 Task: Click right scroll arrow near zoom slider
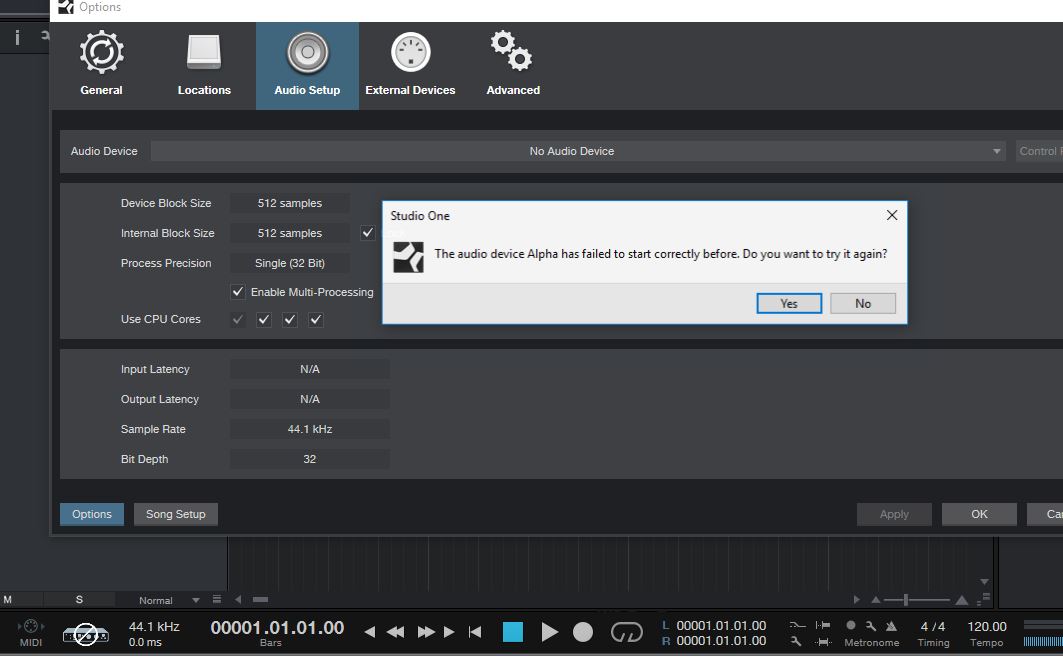857,600
